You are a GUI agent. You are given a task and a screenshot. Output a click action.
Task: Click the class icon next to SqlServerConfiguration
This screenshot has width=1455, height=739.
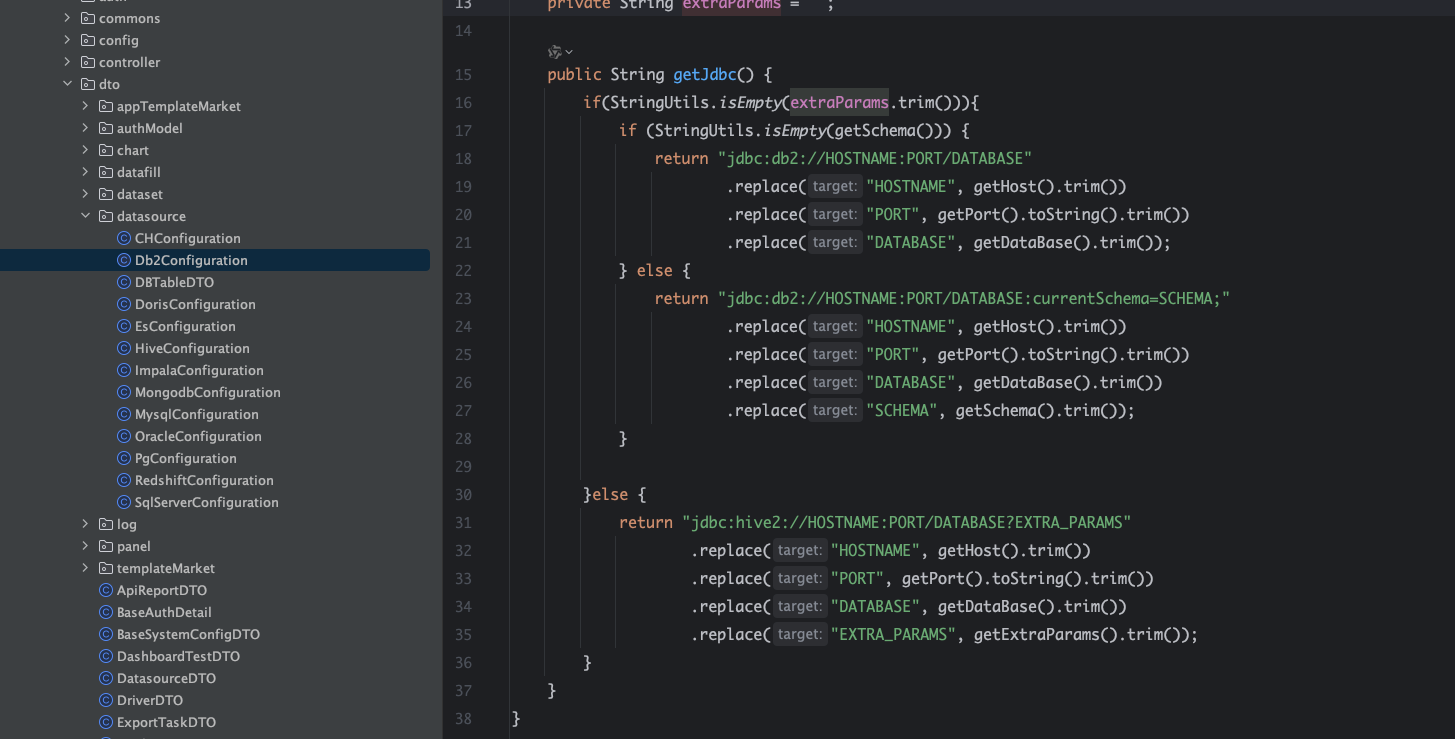124,502
